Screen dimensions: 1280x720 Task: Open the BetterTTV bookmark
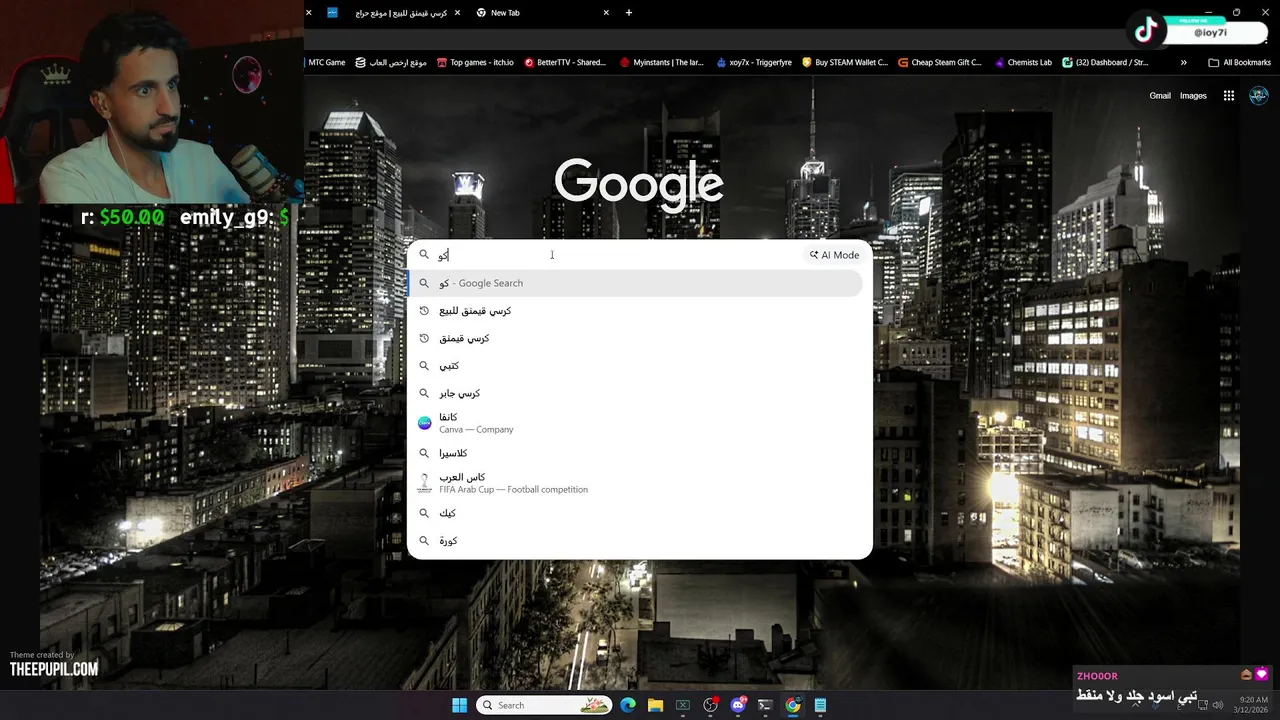coord(565,62)
